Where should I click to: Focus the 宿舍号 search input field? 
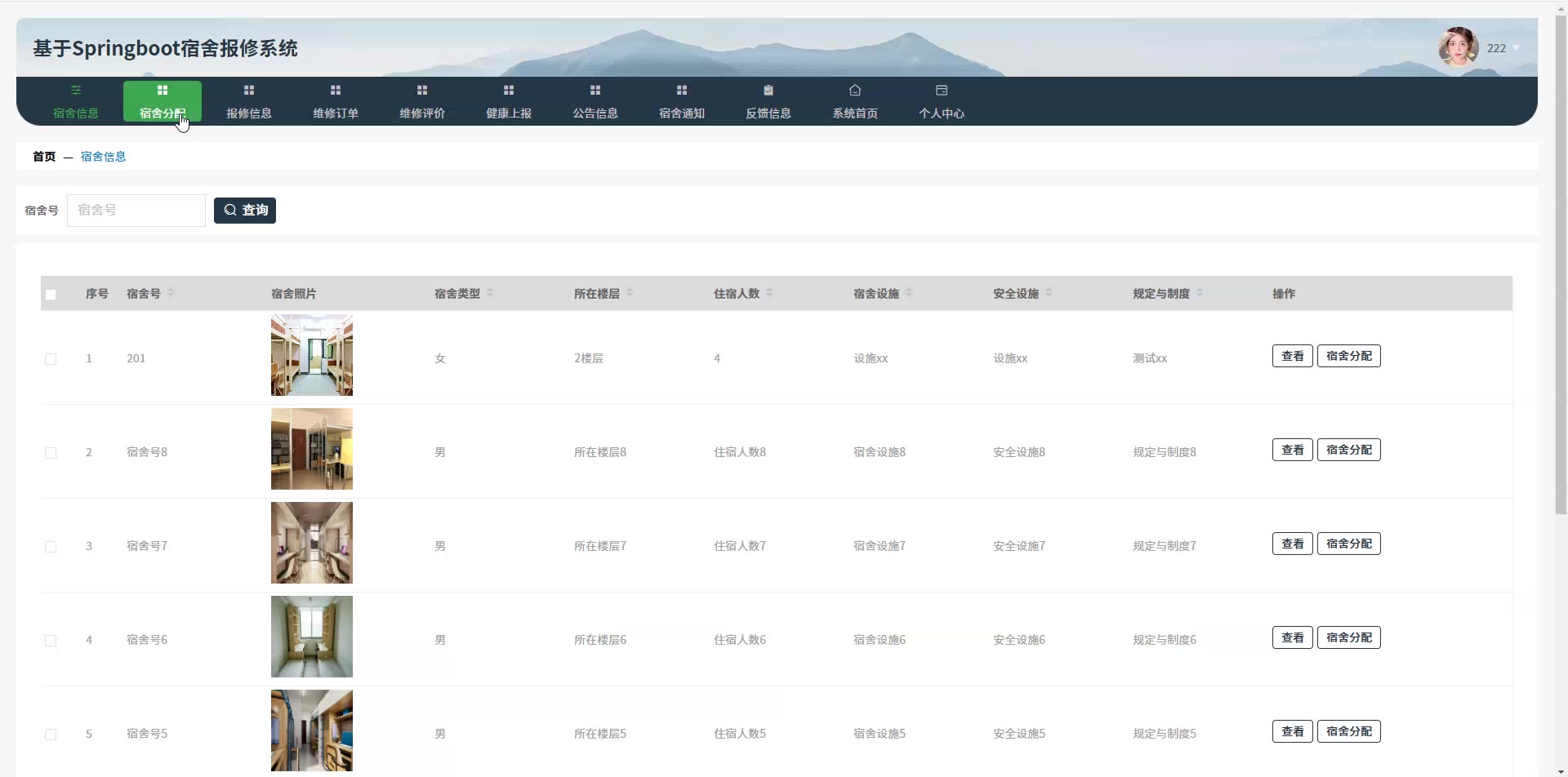pyautogui.click(x=136, y=211)
